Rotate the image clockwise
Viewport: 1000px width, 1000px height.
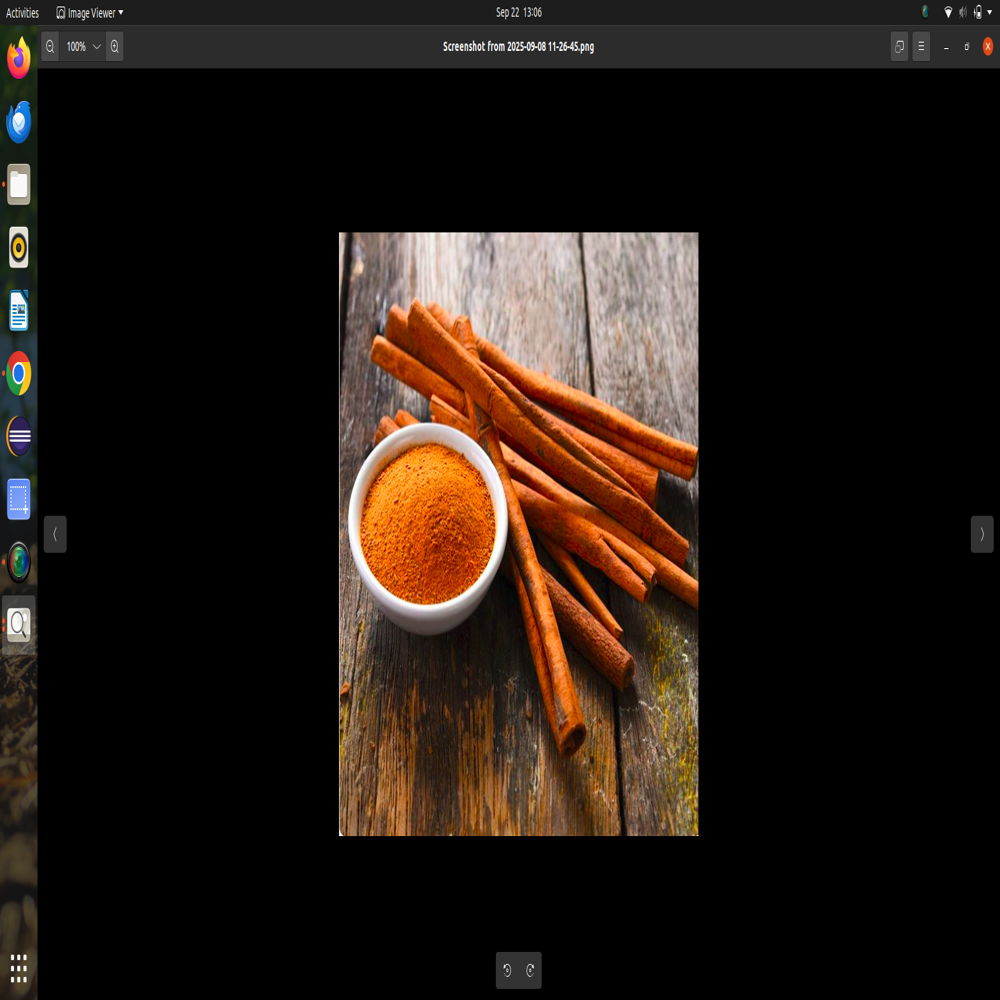coord(530,970)
